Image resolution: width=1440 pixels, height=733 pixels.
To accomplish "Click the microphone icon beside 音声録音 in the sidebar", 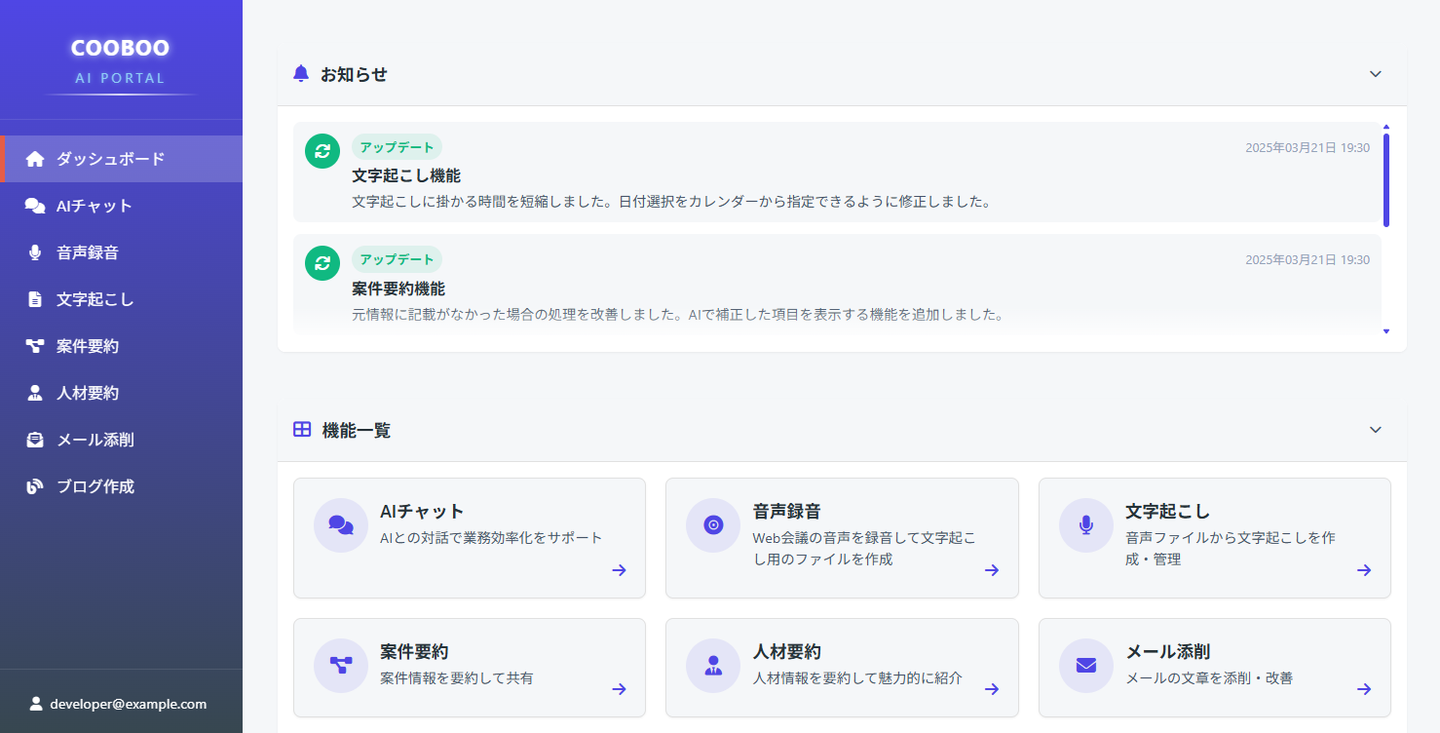I will click(35, 253).
